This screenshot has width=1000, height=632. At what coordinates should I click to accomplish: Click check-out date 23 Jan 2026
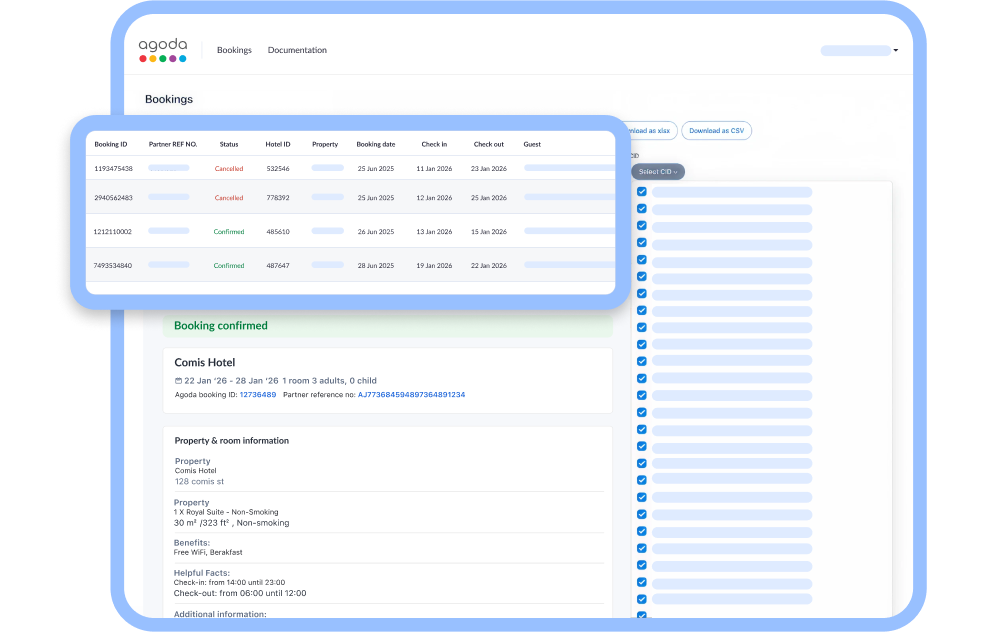point(489,168)
